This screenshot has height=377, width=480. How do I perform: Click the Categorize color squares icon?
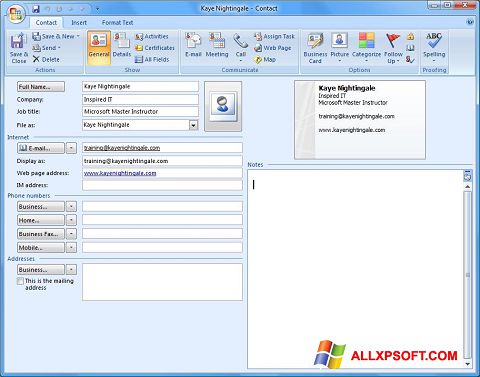click(367, 41)
